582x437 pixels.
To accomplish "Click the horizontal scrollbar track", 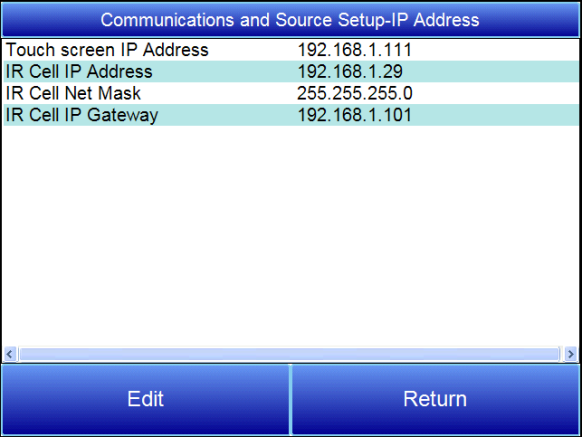I will pyautogui.click(x=290, y=354).
